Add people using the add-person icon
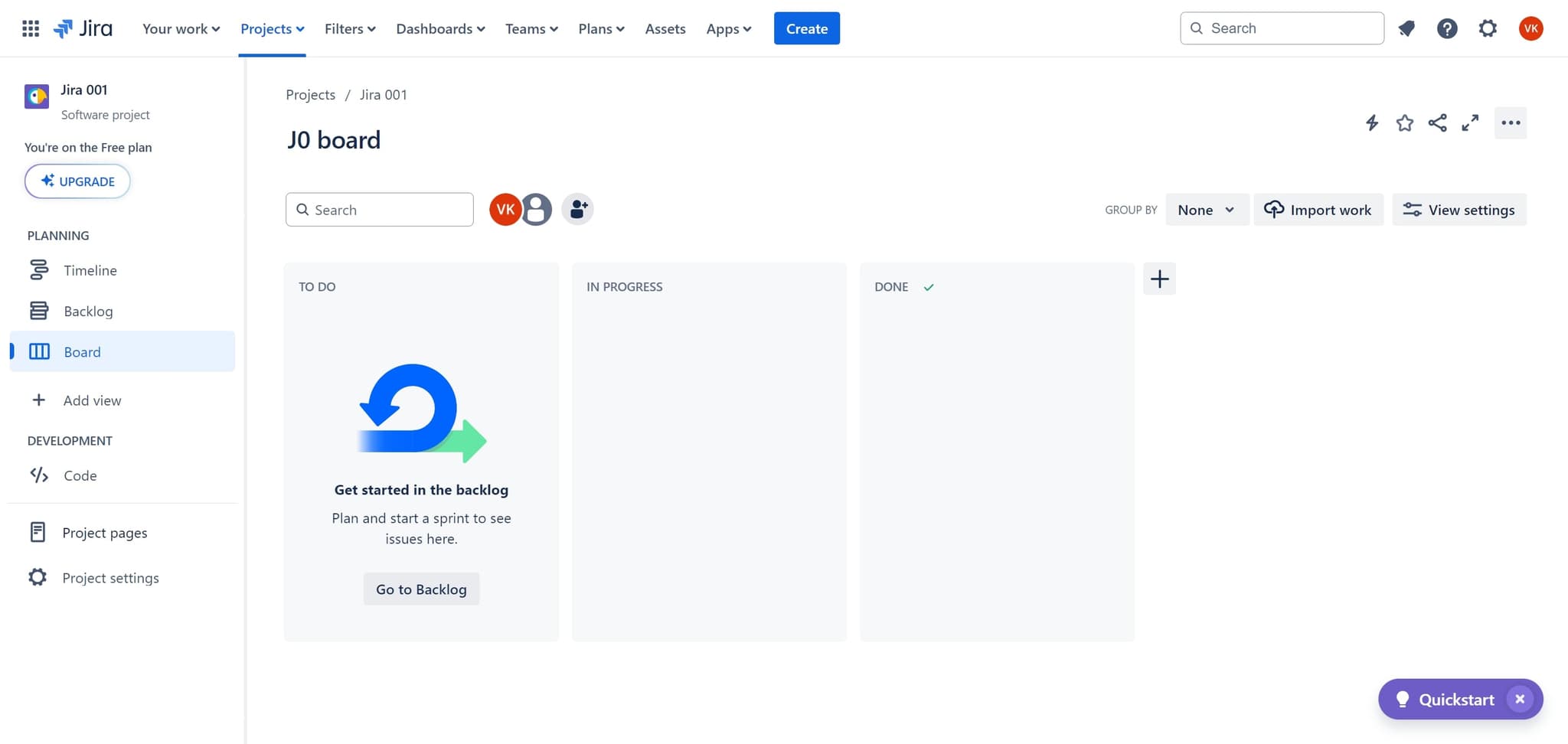Viewport: 1568px width, 744px height. pos(577,208)
